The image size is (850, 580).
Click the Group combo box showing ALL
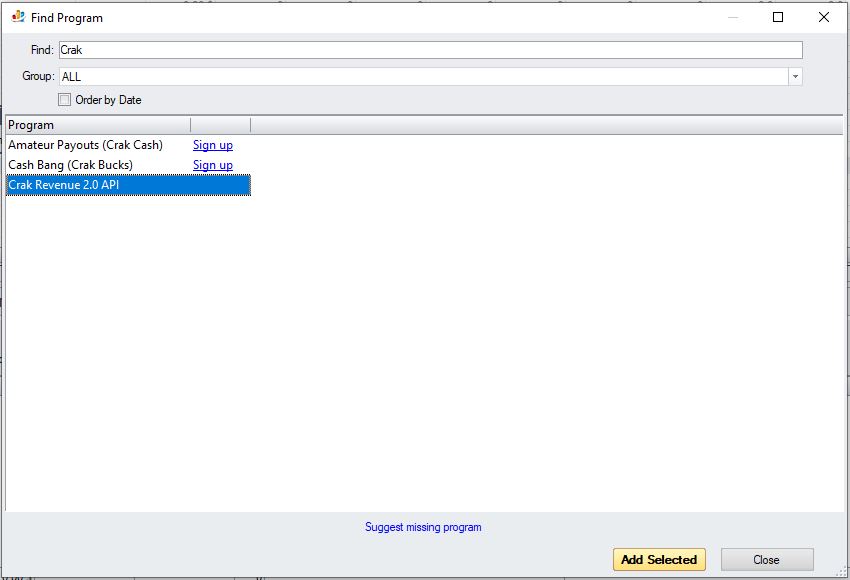(430, 76)
